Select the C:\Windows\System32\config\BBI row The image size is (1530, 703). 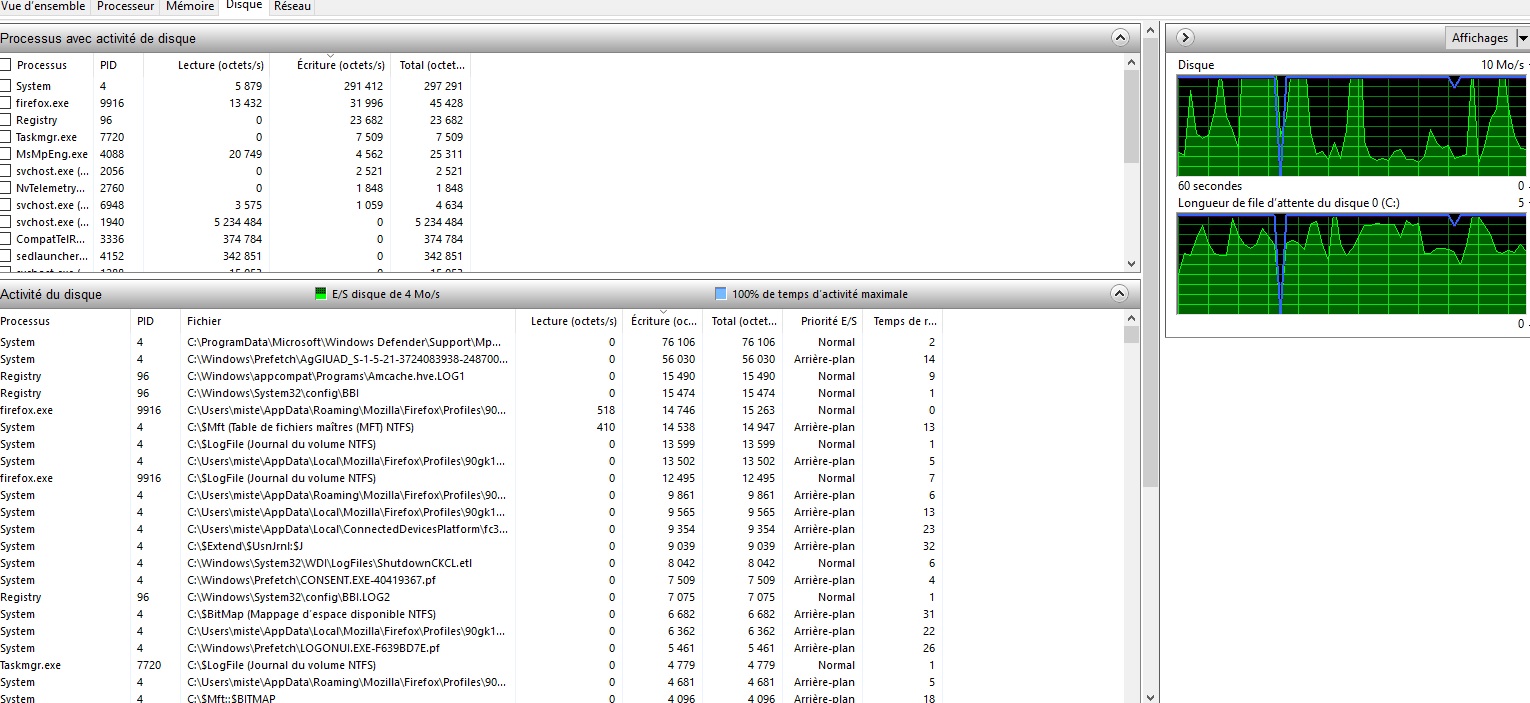coord(471,393)
